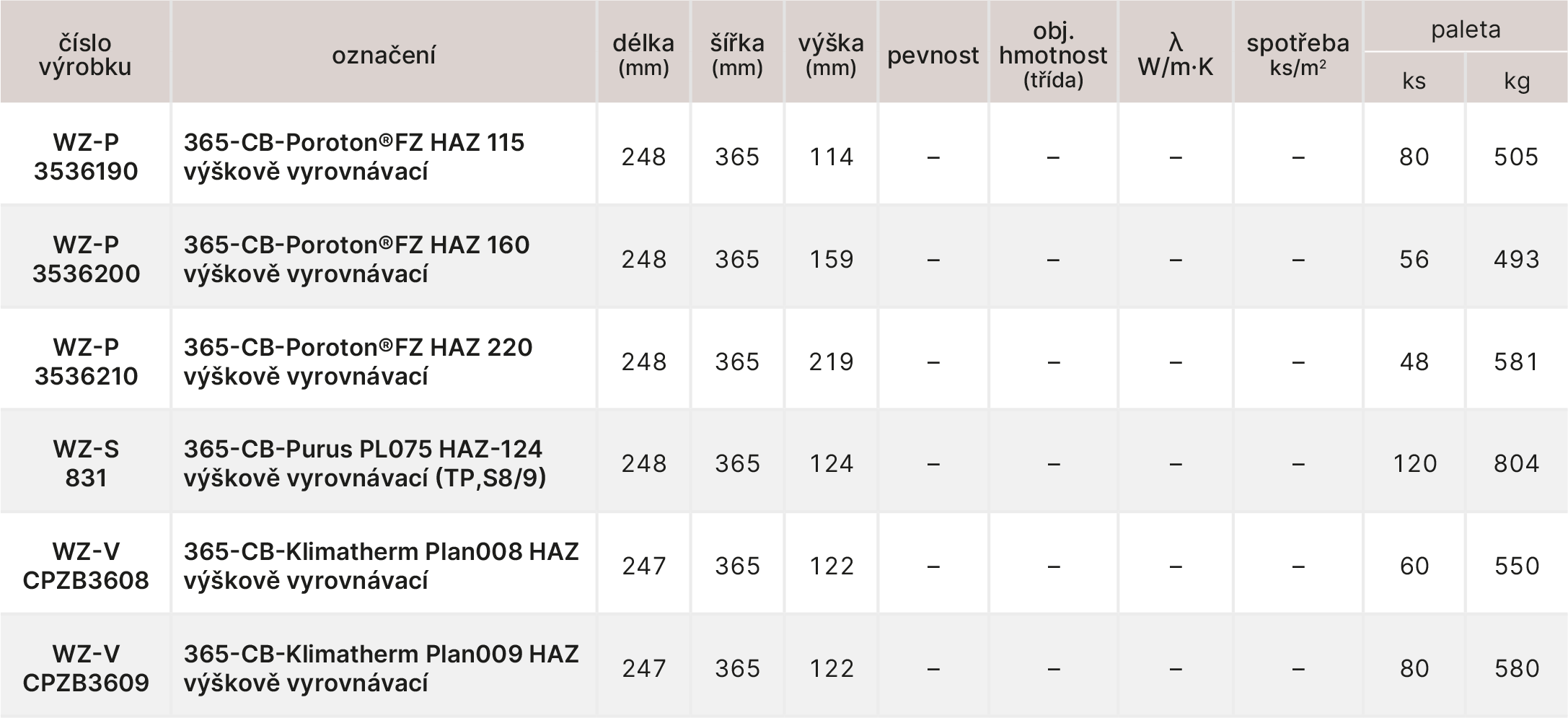Click the λ W/m·K column header
The width and height of the screenshot is (1568, 718).
(1176, 55)
